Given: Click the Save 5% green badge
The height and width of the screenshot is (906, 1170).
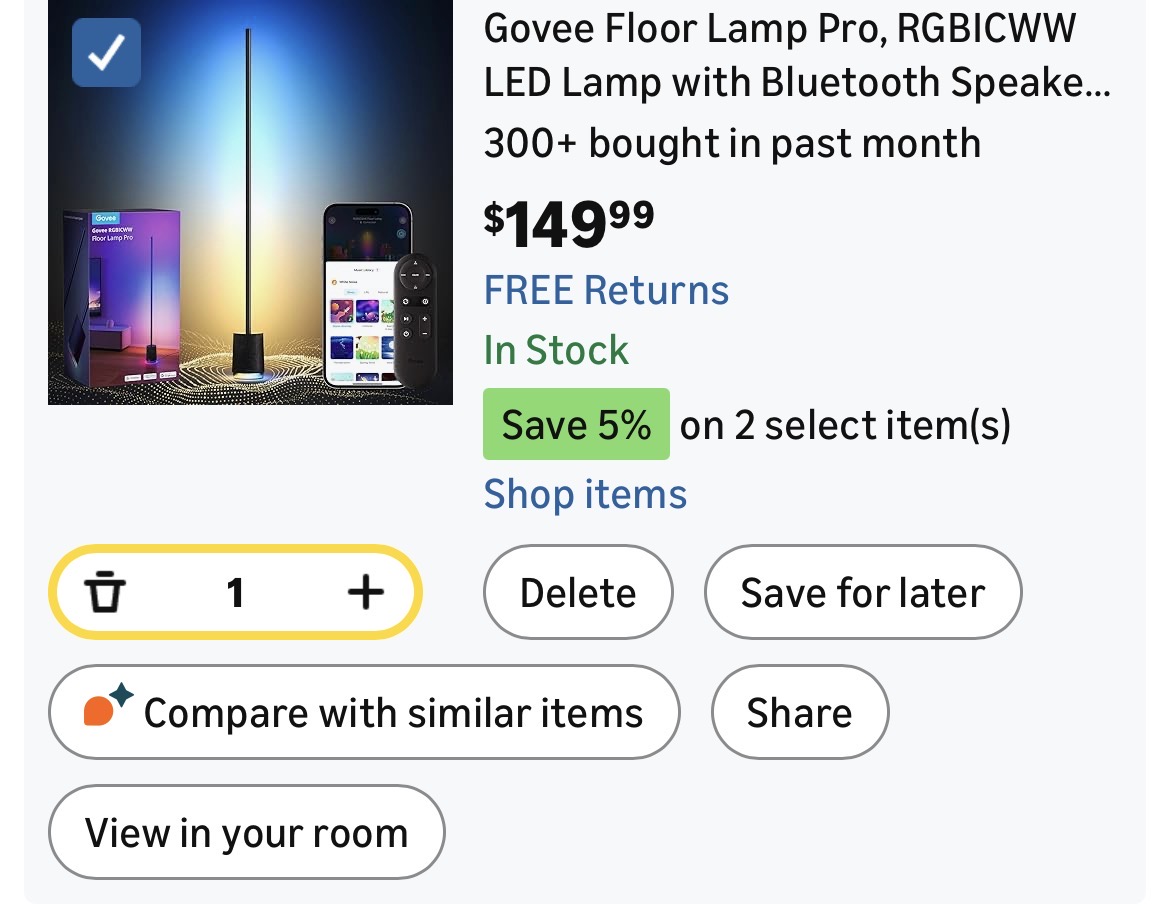Looking at the screenshot, I should coord(576,425).
